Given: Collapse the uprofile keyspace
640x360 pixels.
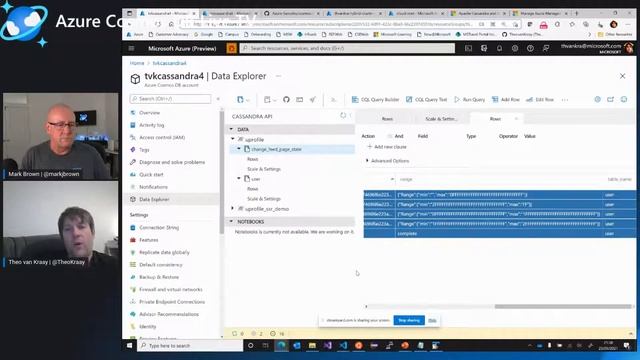Looking at the screenshot, I should pos(233,139).
